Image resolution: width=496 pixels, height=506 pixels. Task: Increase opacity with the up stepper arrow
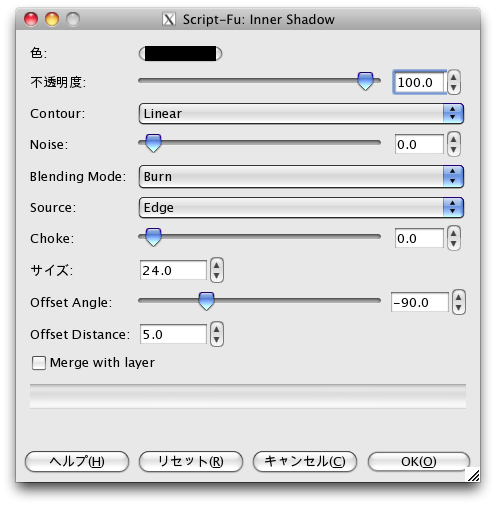[453, 77]
